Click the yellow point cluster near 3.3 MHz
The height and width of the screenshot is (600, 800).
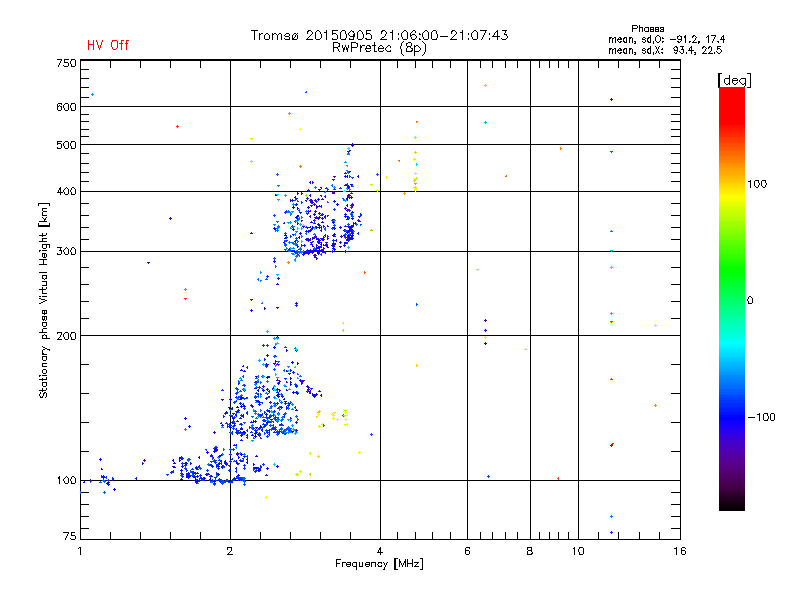pos(332,417)
